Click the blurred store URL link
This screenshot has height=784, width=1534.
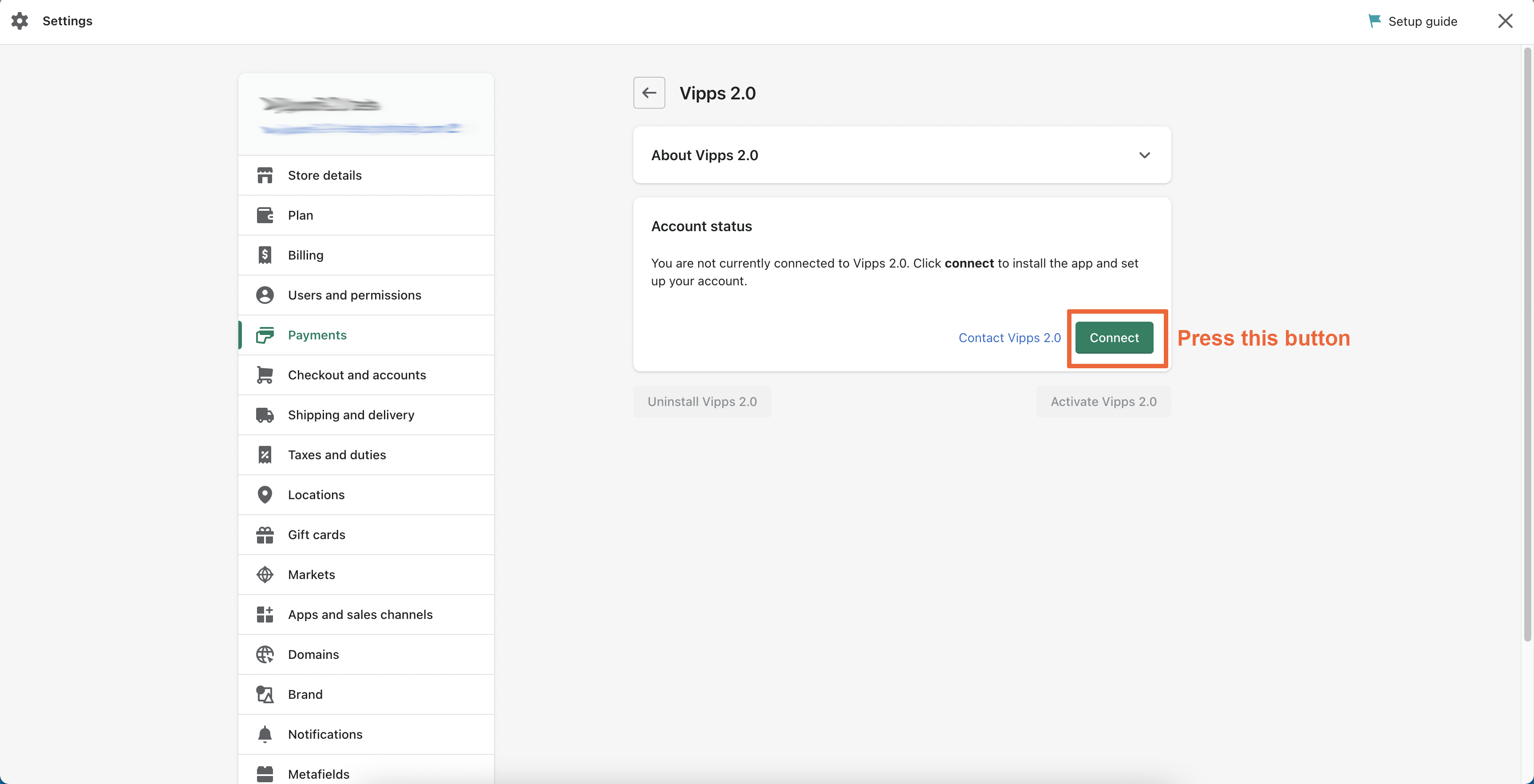(360, 129)
